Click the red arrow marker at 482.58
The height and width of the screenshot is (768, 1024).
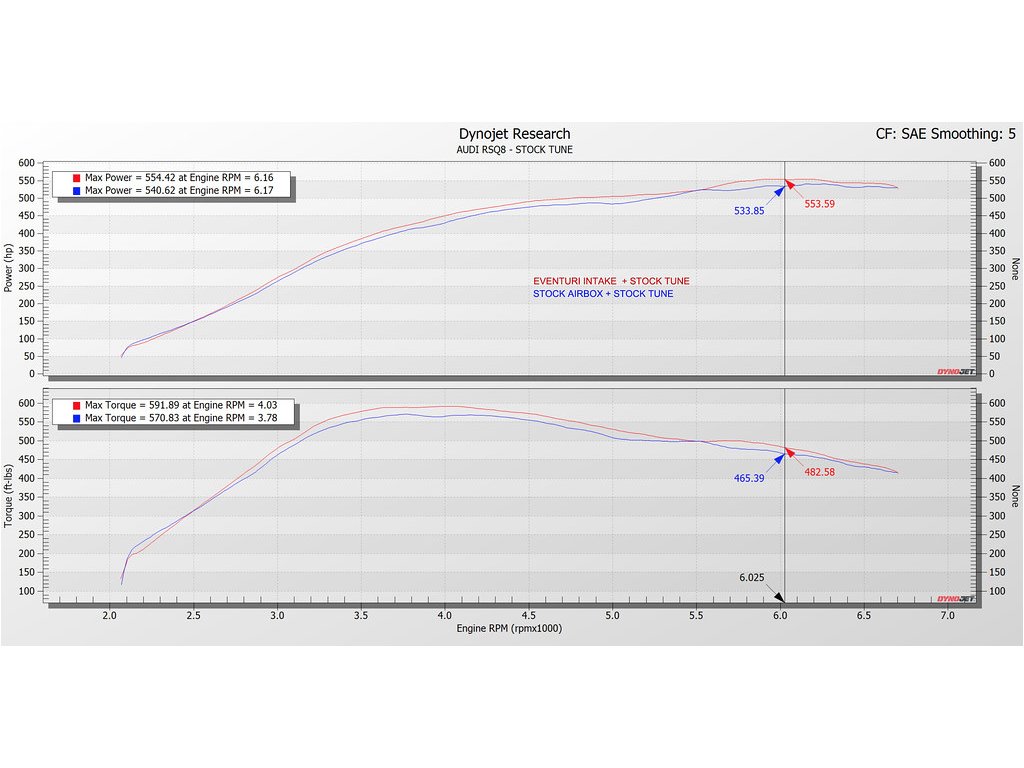(791, 453)
